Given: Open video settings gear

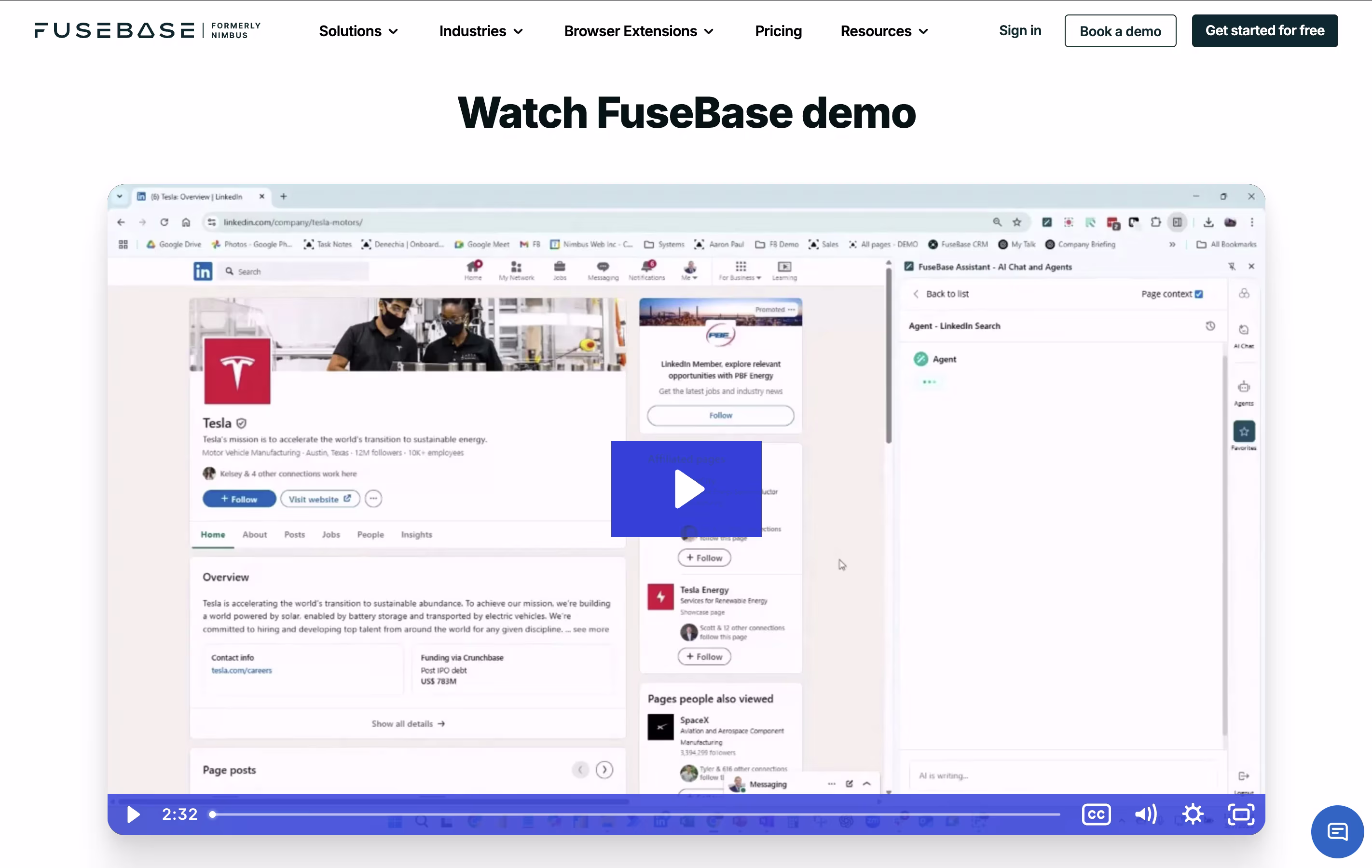Looking at the screenshot, I should tap(1193, 814).
